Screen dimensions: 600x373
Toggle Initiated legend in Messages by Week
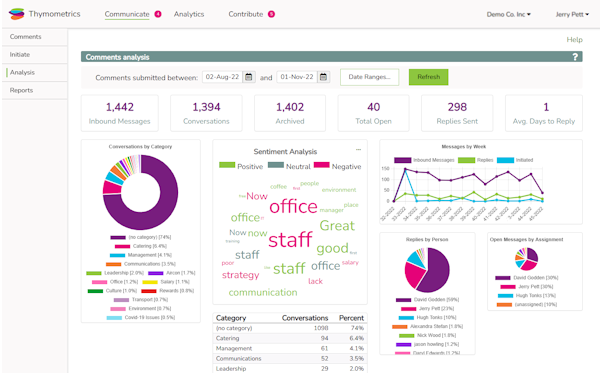[x=515, y=160]
